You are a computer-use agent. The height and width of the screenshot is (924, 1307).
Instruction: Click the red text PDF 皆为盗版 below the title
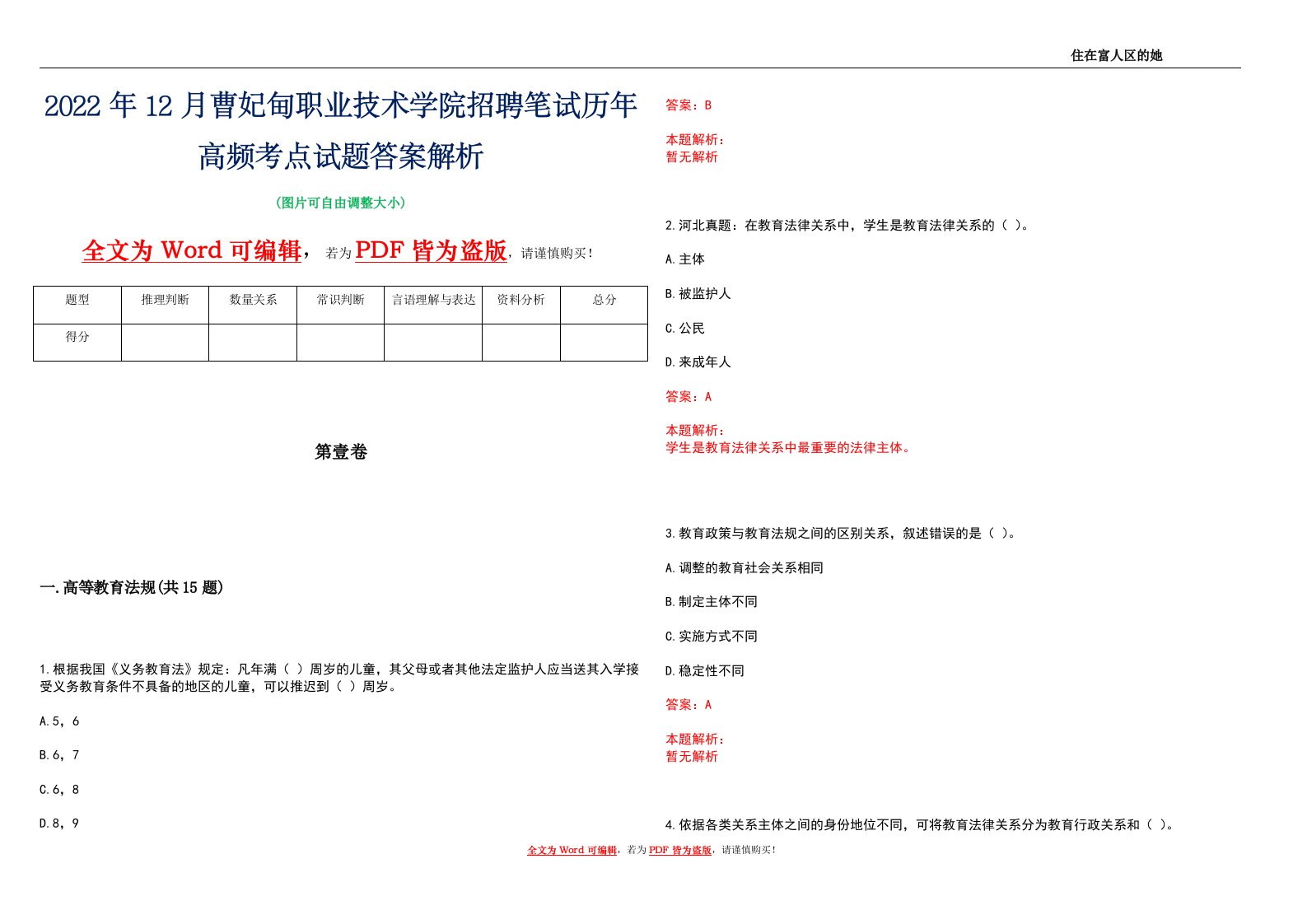pyautogui.click(x=431, y=250)
